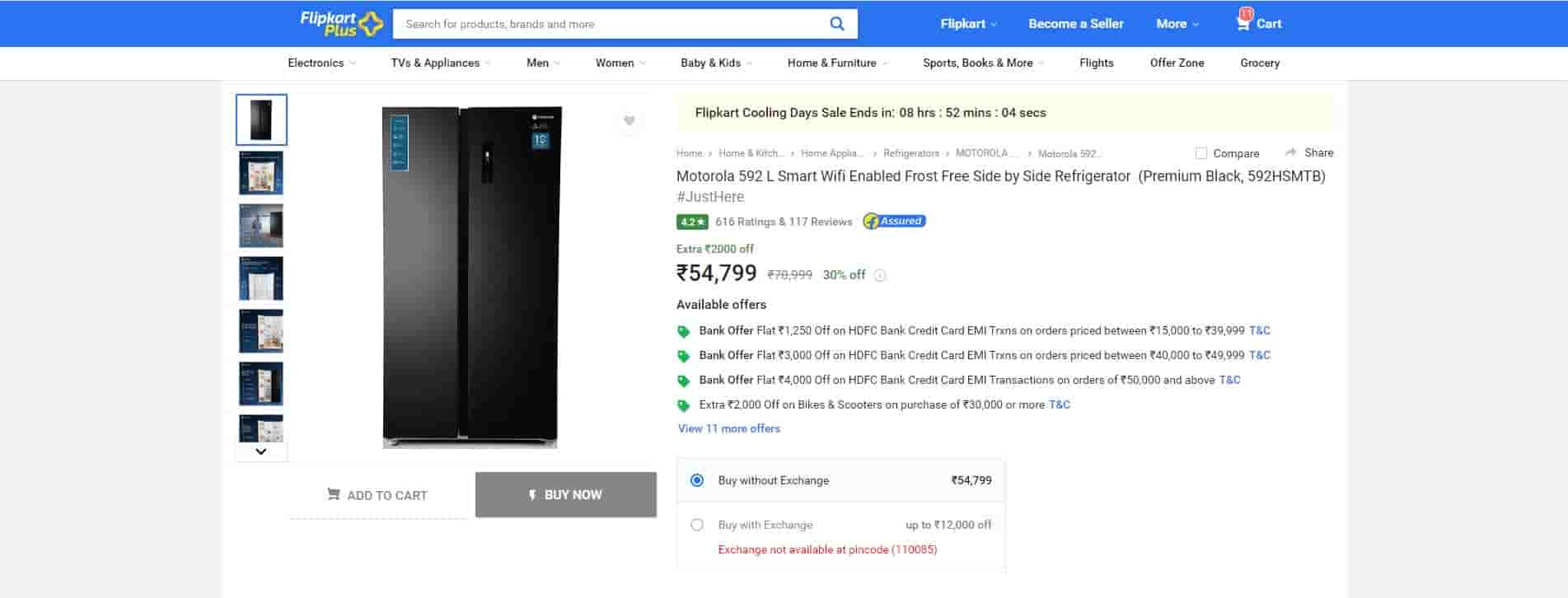
Task: Click the price info icon beside 30% off
Action: tap(880, 276)
